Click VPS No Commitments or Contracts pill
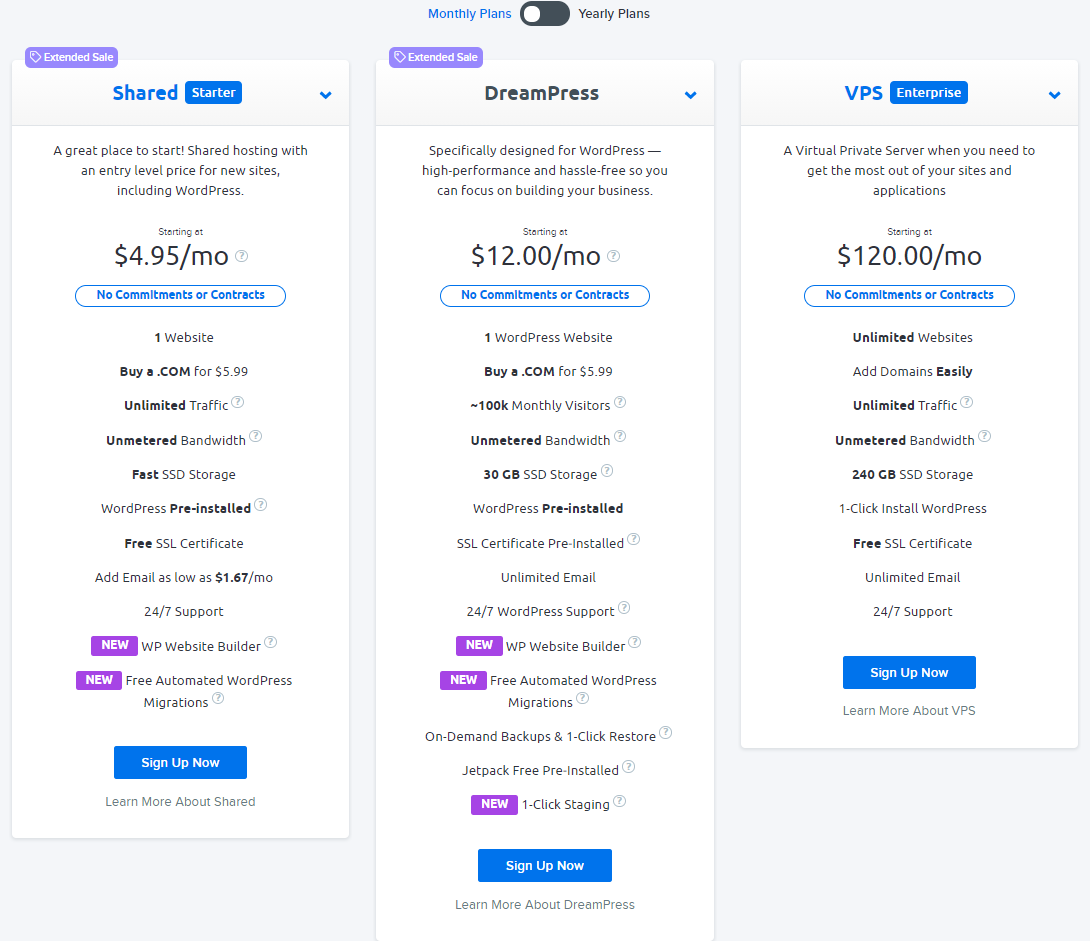 coord(909,295)
